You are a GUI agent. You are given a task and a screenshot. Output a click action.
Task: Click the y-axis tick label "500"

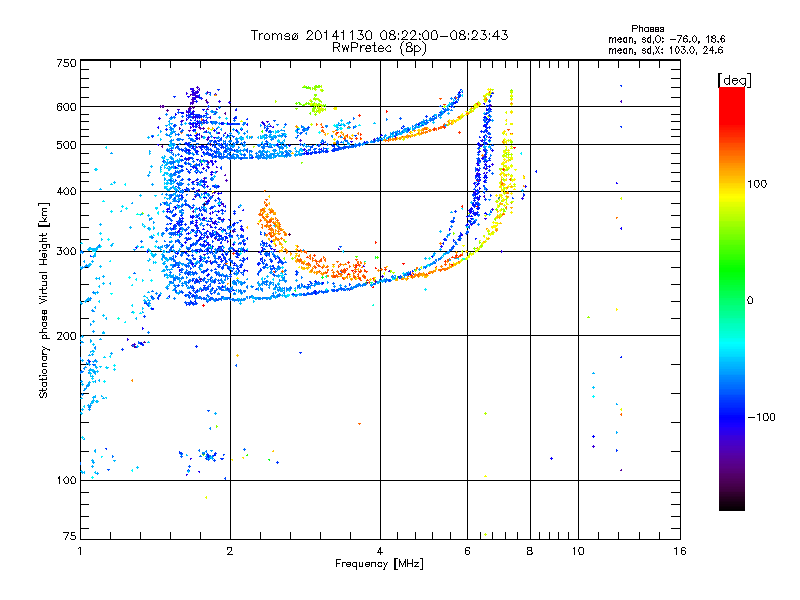pos(67,145)
